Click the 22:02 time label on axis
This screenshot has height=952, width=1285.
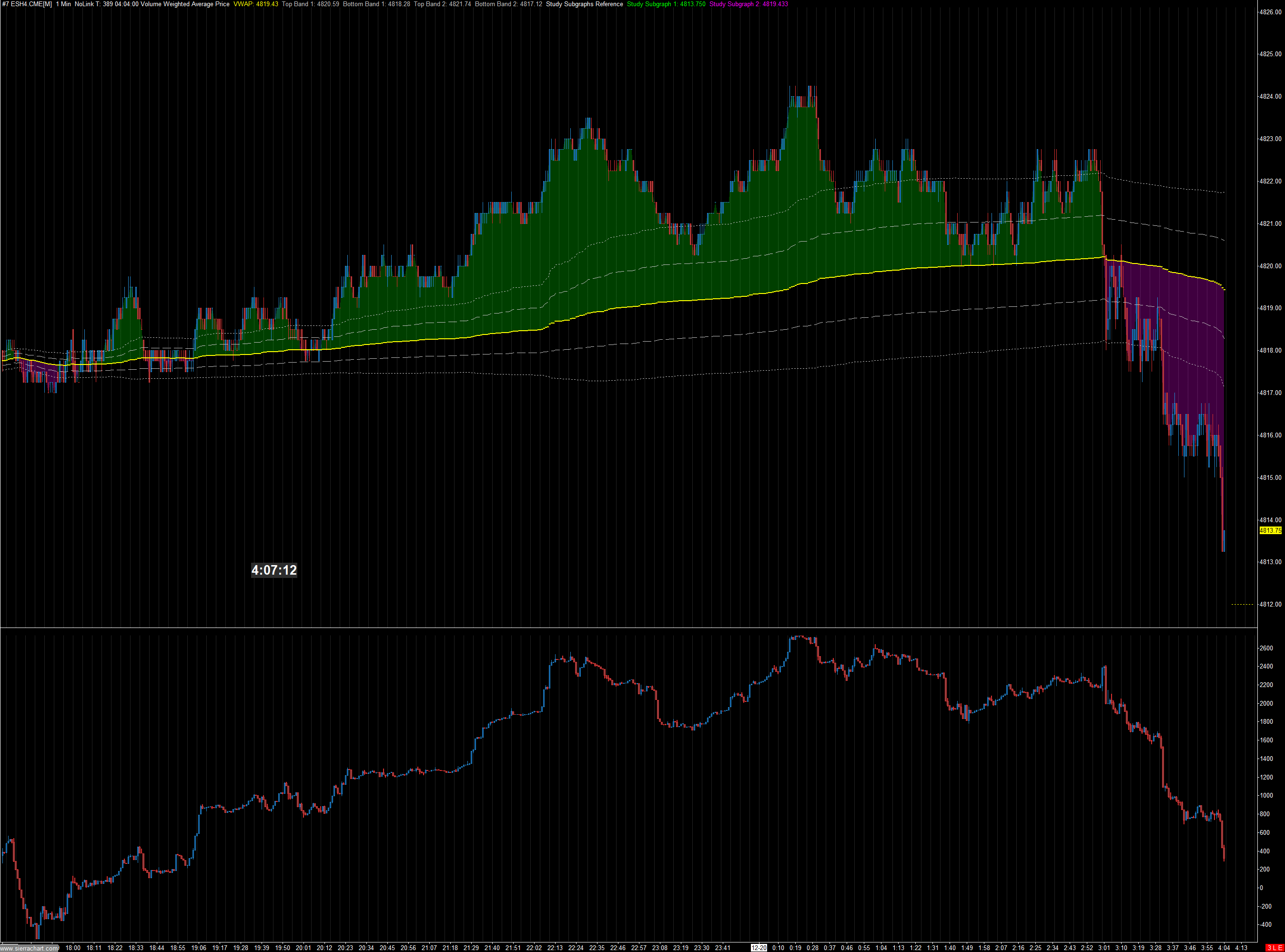click(x=534, y=948)
